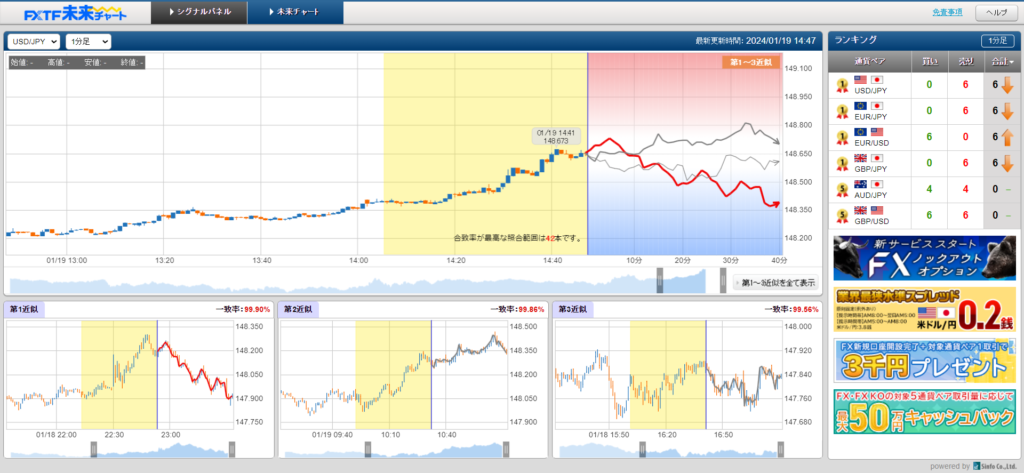Viewport: 1024px width, 473px height.
Task: Click 第1～3近似を全て表示 button
Action: (x=775, y=283)
